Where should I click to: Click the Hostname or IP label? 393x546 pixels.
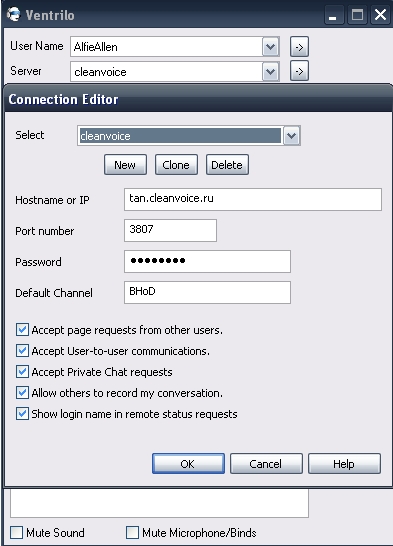[52, 200]
